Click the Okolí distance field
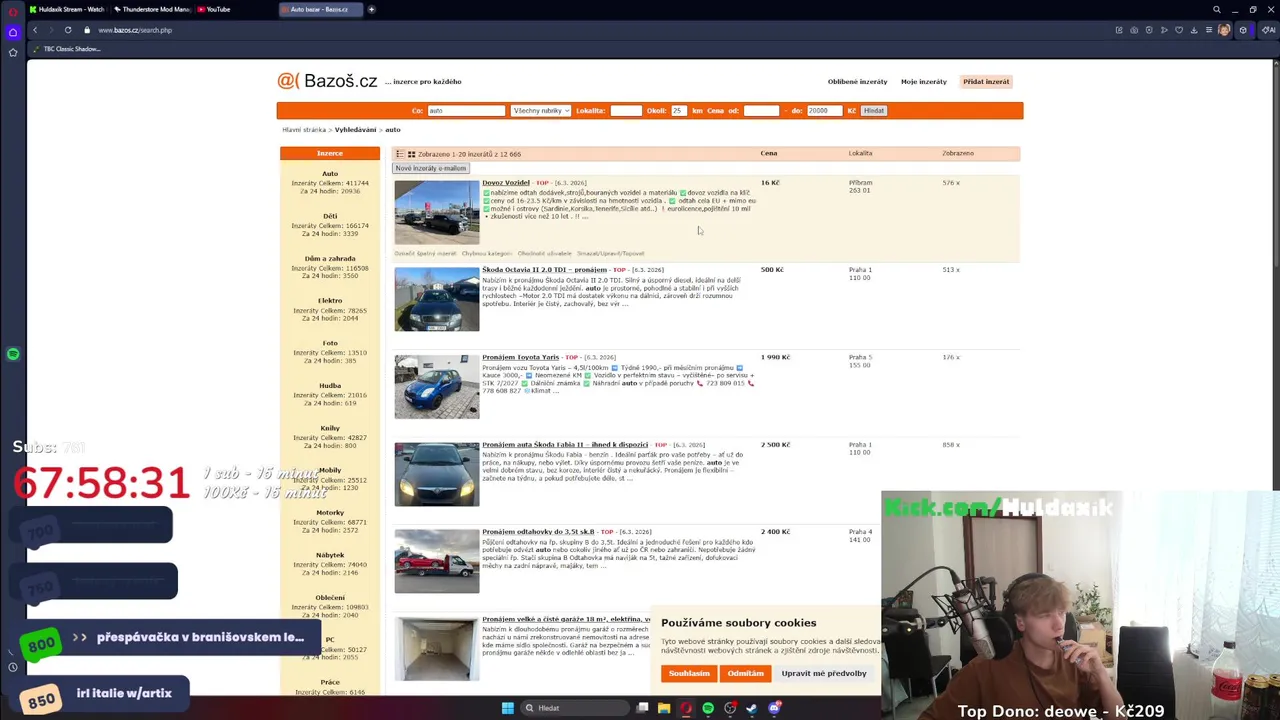 [678, 111]
